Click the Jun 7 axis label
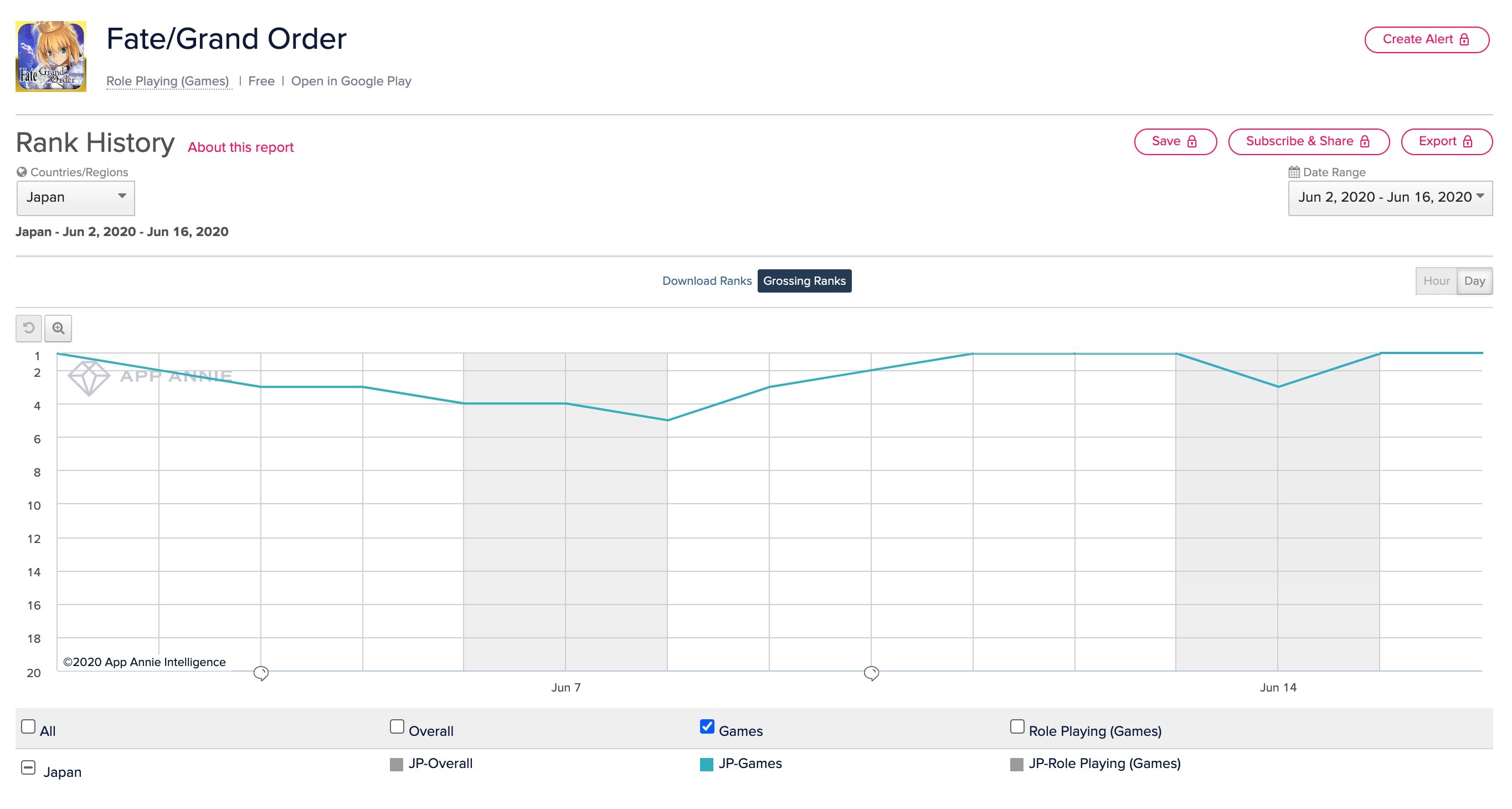This screenshot has width=1512, height=809. (x=566, y=688)
